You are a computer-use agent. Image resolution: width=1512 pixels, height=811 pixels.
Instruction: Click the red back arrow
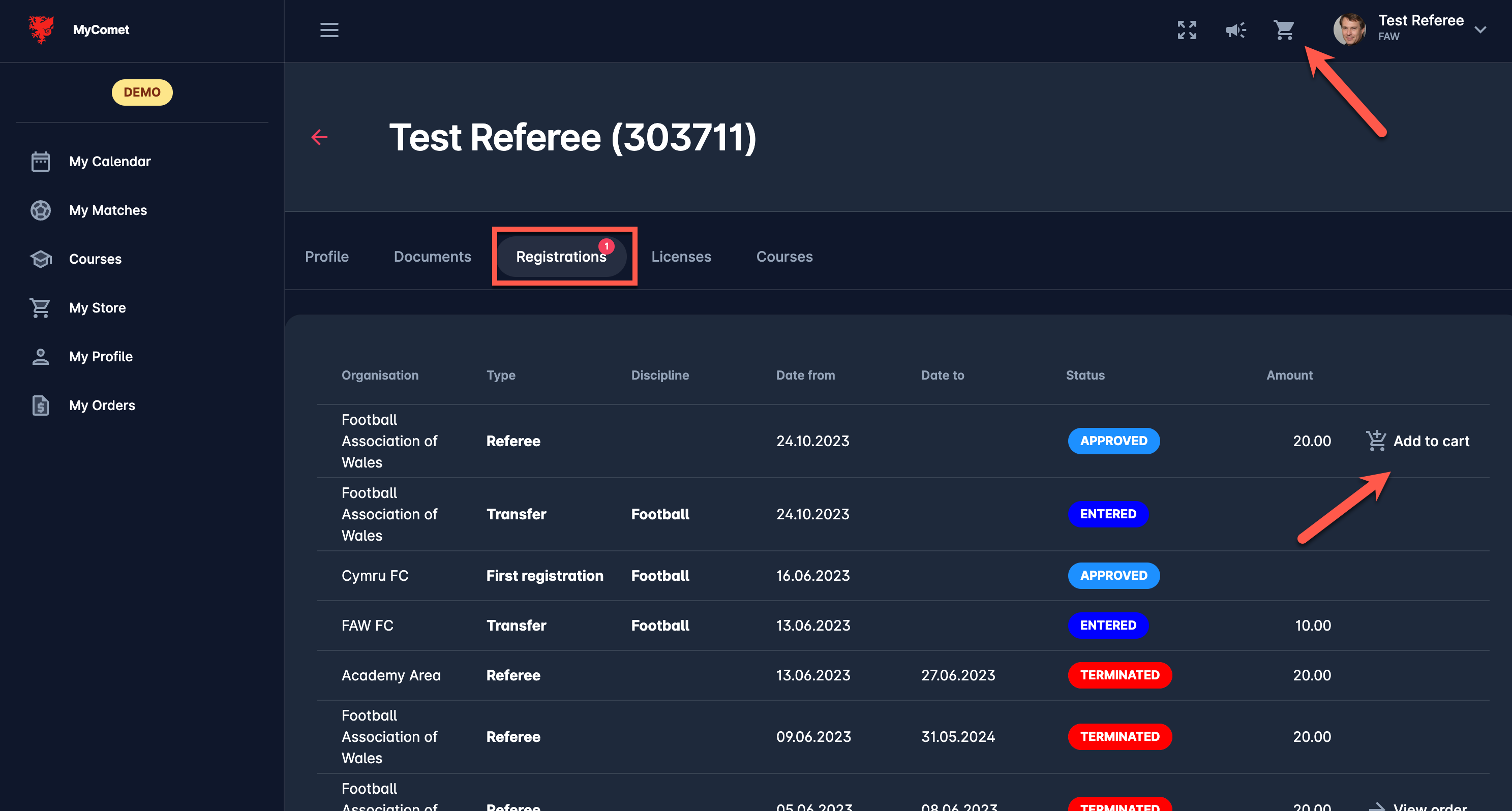[x=319, y=137]
